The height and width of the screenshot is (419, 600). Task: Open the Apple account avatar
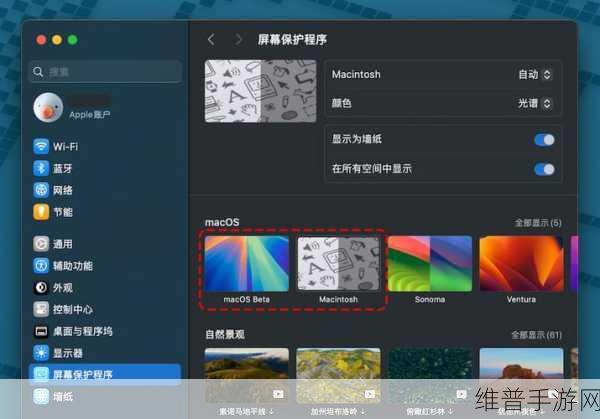click(x=48, y=108)
